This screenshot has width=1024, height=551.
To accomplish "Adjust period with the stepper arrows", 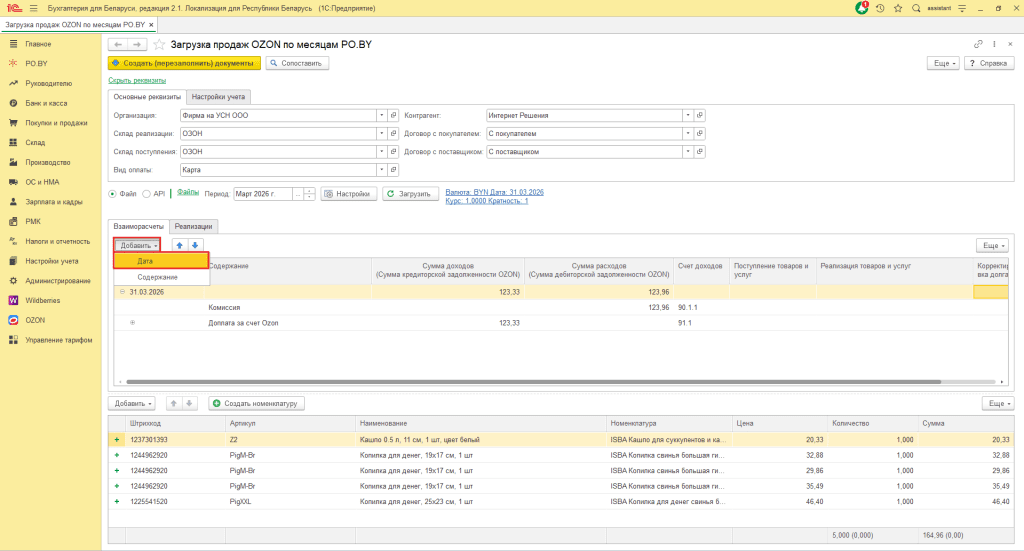I will coord(310,194).
